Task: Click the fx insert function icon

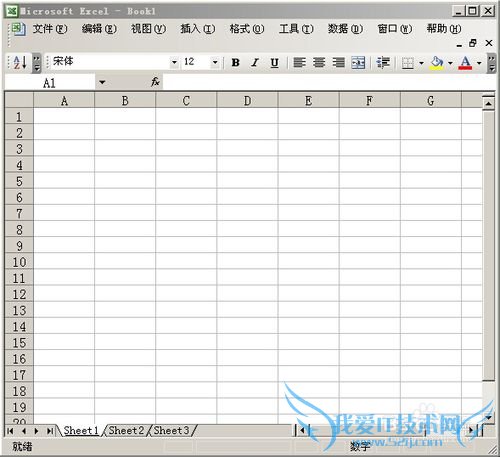Action: tap(155, 82)
